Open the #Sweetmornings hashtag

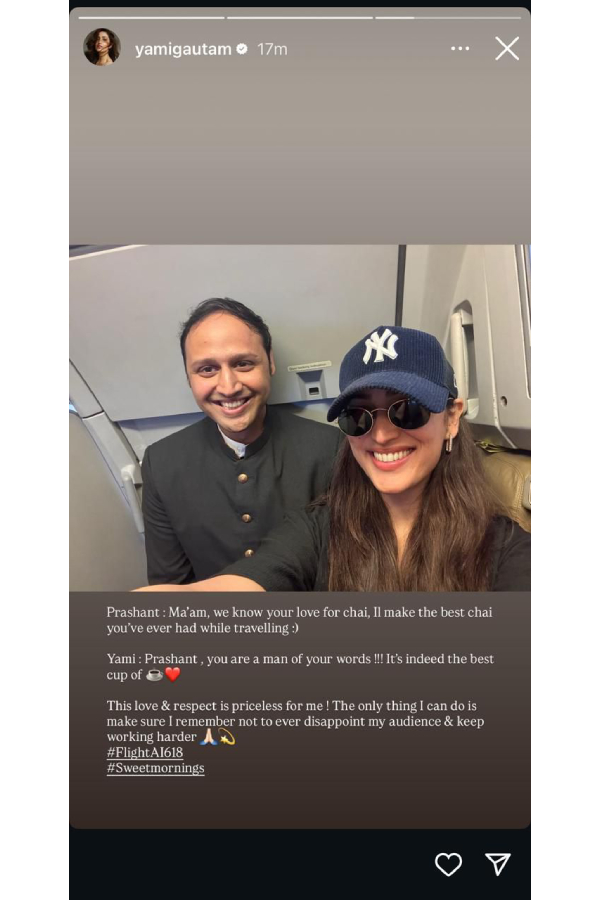(156, 768)
